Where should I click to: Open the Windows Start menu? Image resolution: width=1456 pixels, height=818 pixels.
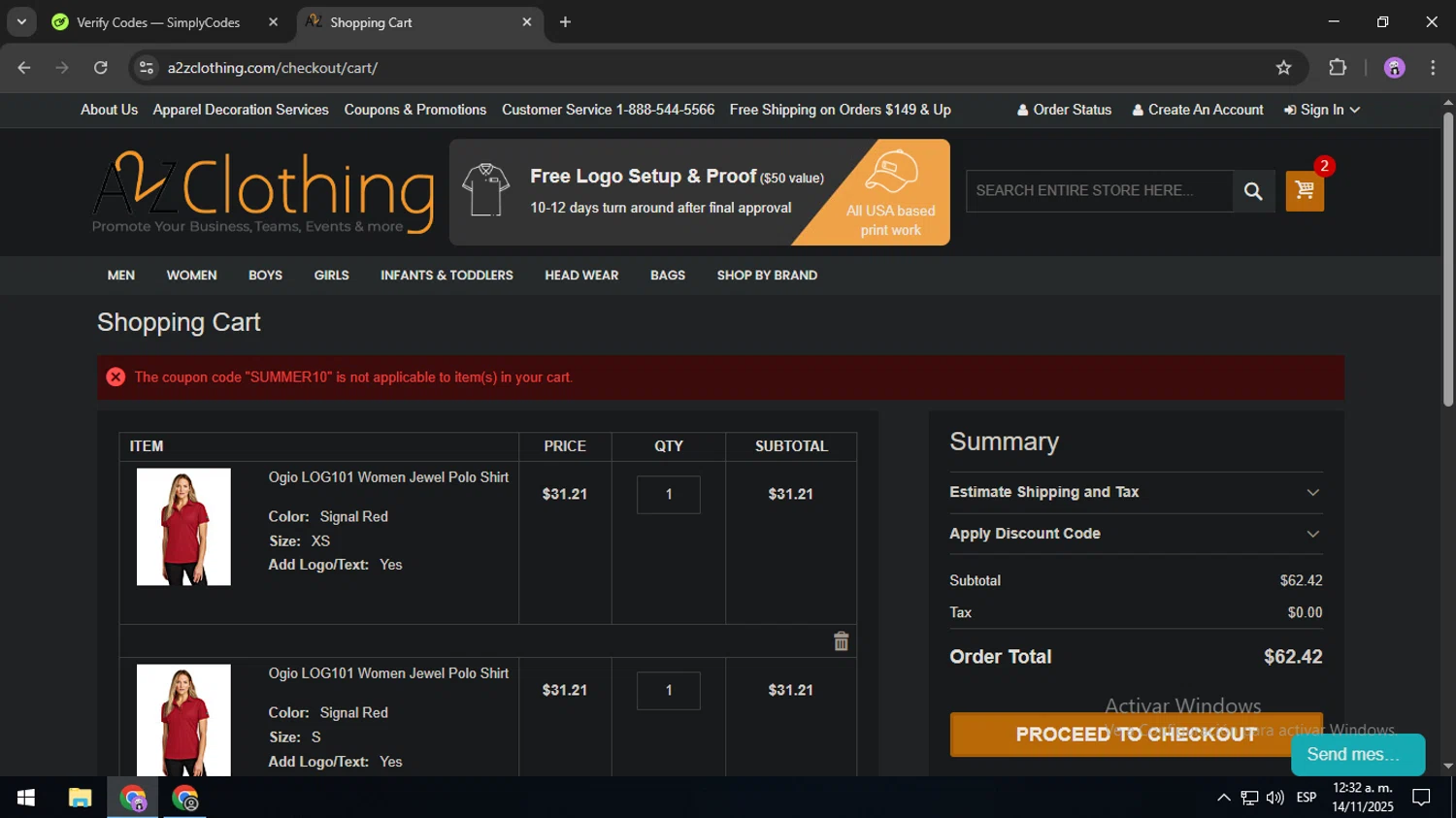(26, 798)
